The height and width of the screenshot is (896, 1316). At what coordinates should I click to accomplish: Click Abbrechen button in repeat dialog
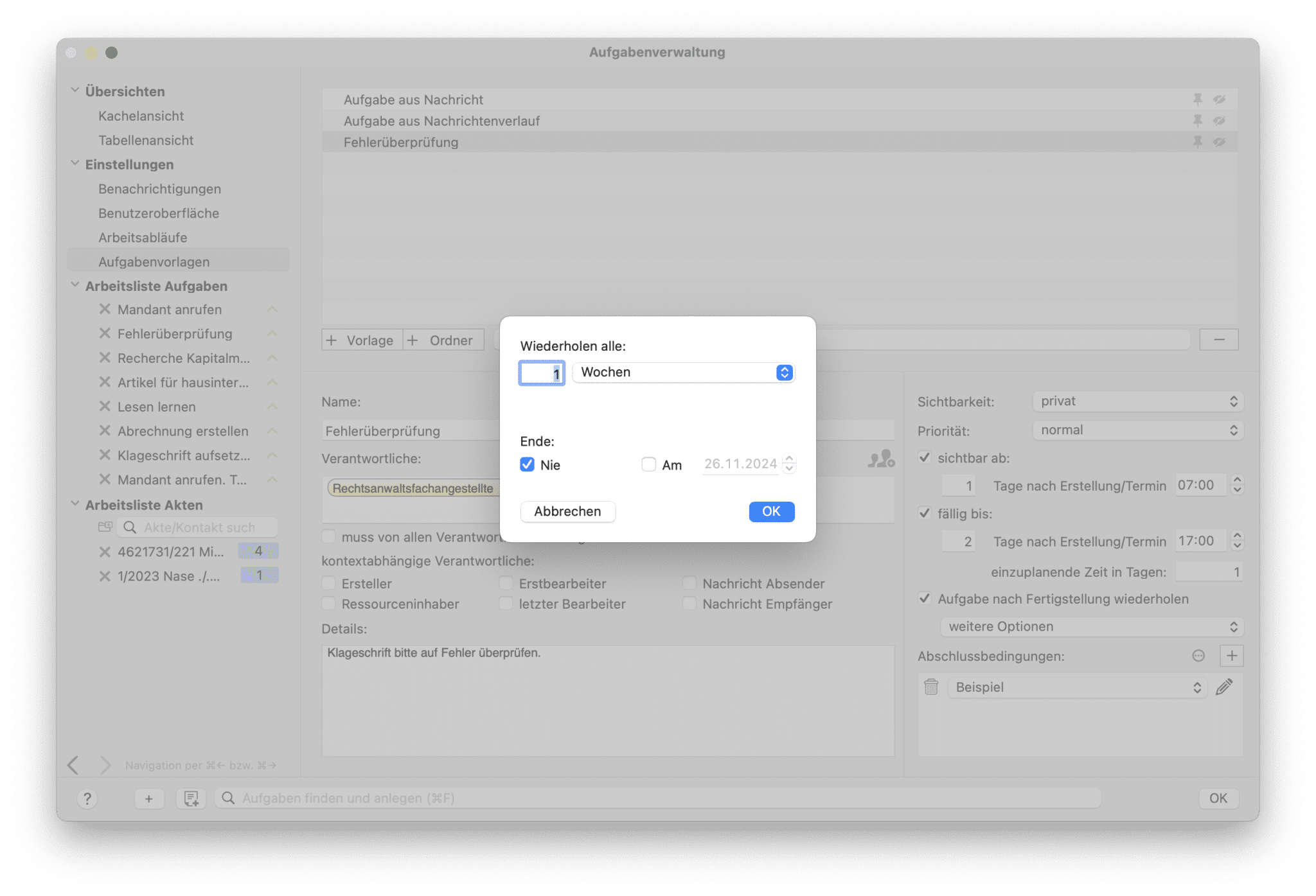pos(567,511)
